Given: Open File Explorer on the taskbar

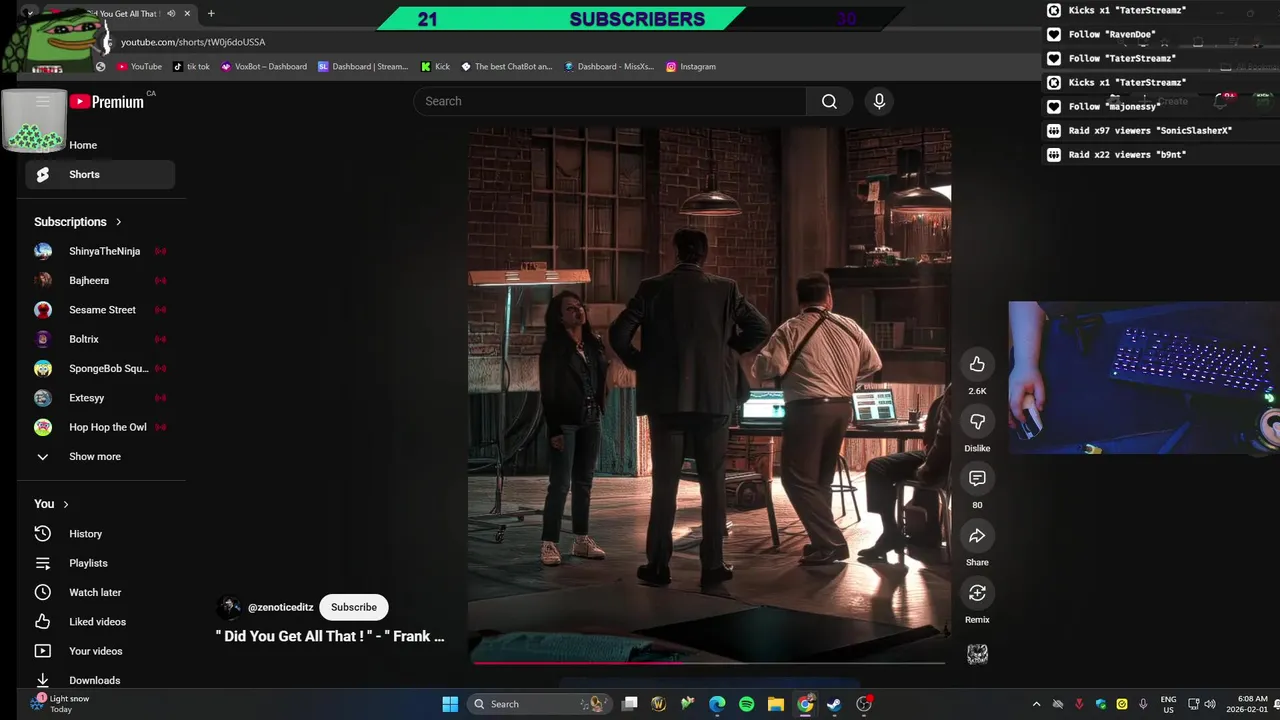Looking at the screenshot, I should [776, 704].
